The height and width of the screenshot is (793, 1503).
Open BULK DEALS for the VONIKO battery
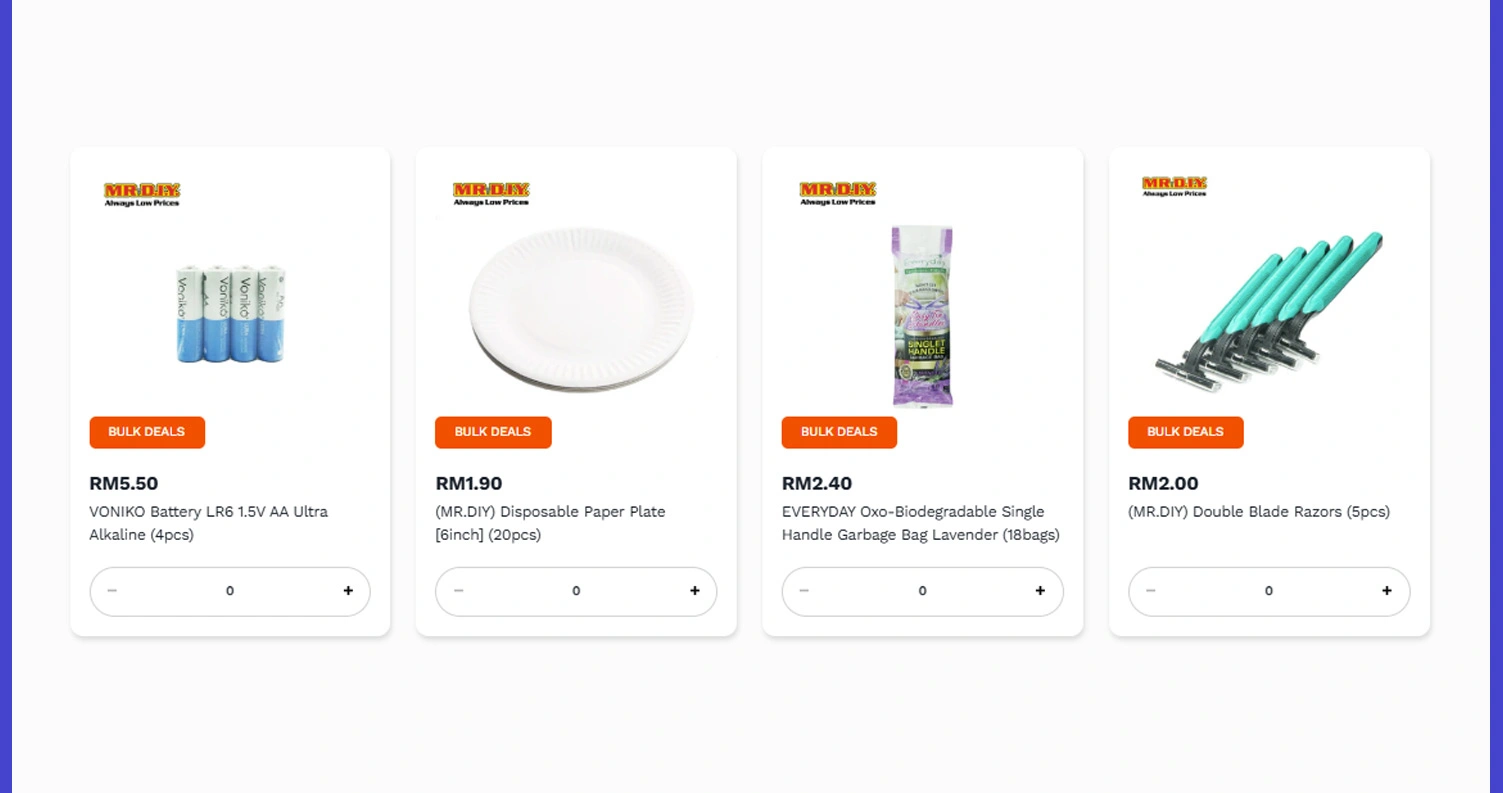tap(147, 432)
